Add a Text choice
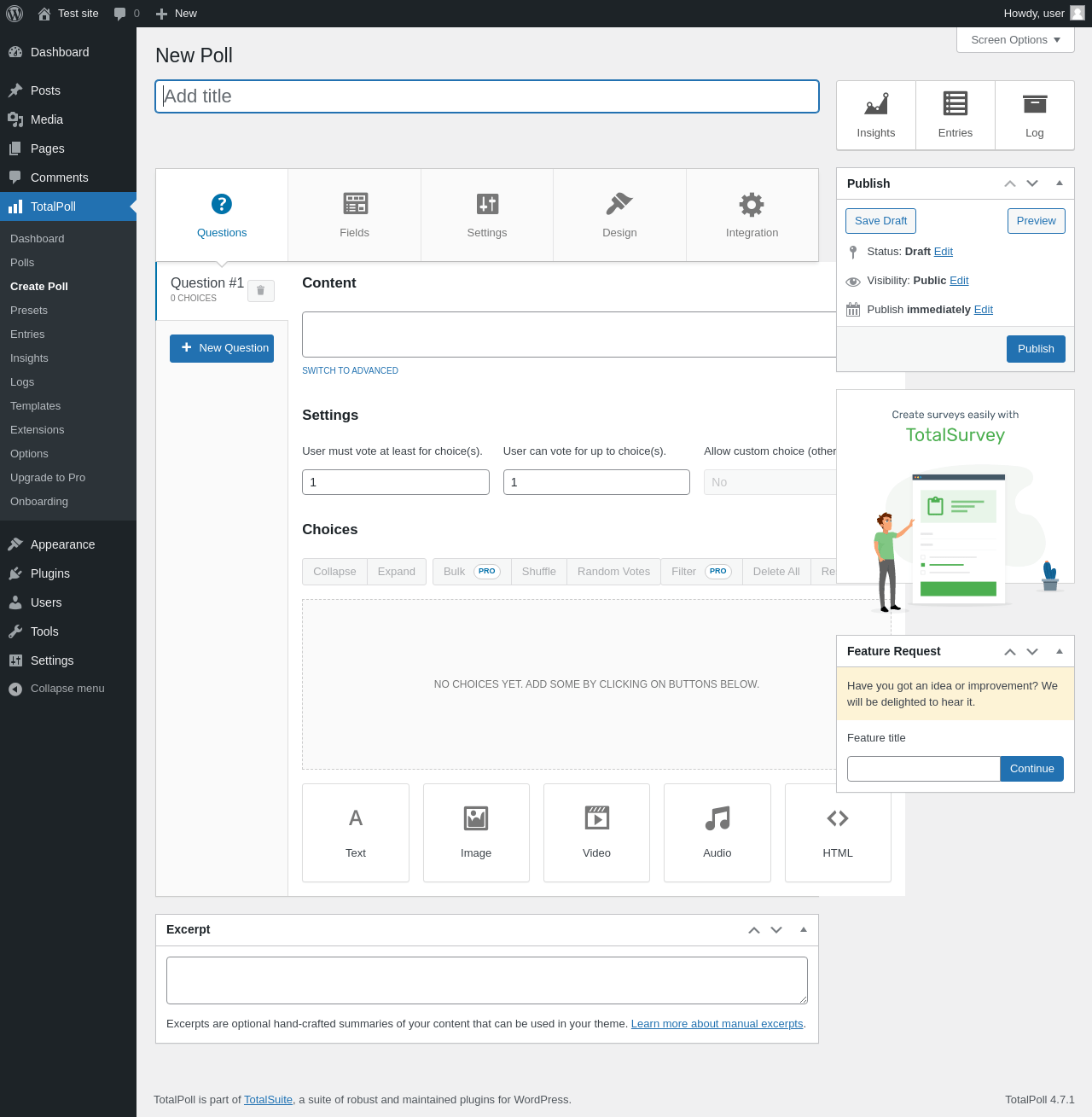Image resolution: width=1092 pixels, height=1117 pixels. coord(356,833)
